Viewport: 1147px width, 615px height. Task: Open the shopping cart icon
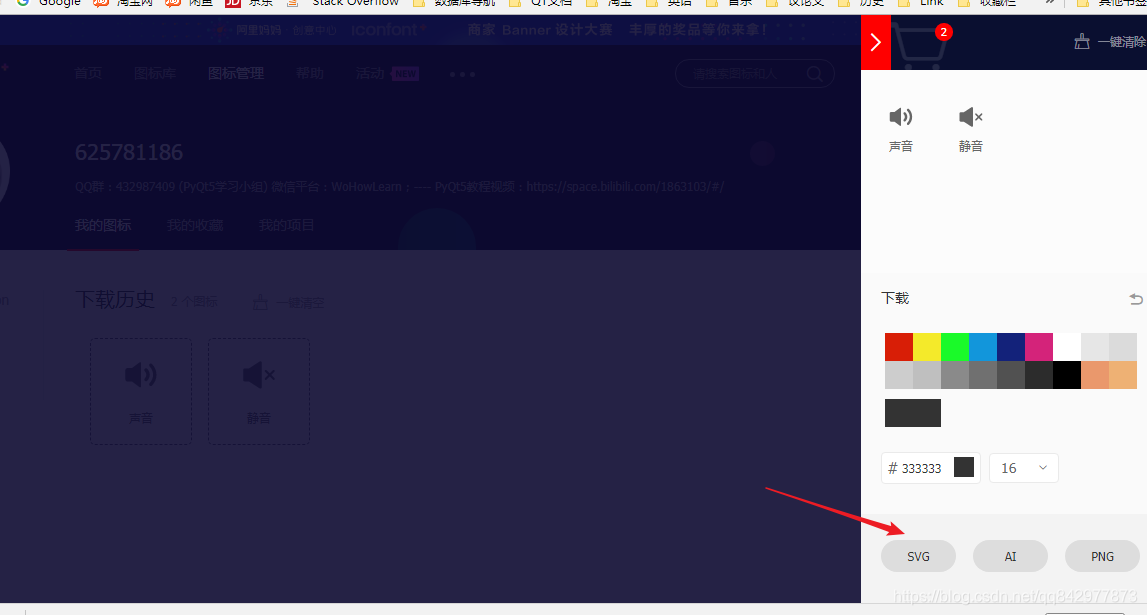[x=920, y=45]
